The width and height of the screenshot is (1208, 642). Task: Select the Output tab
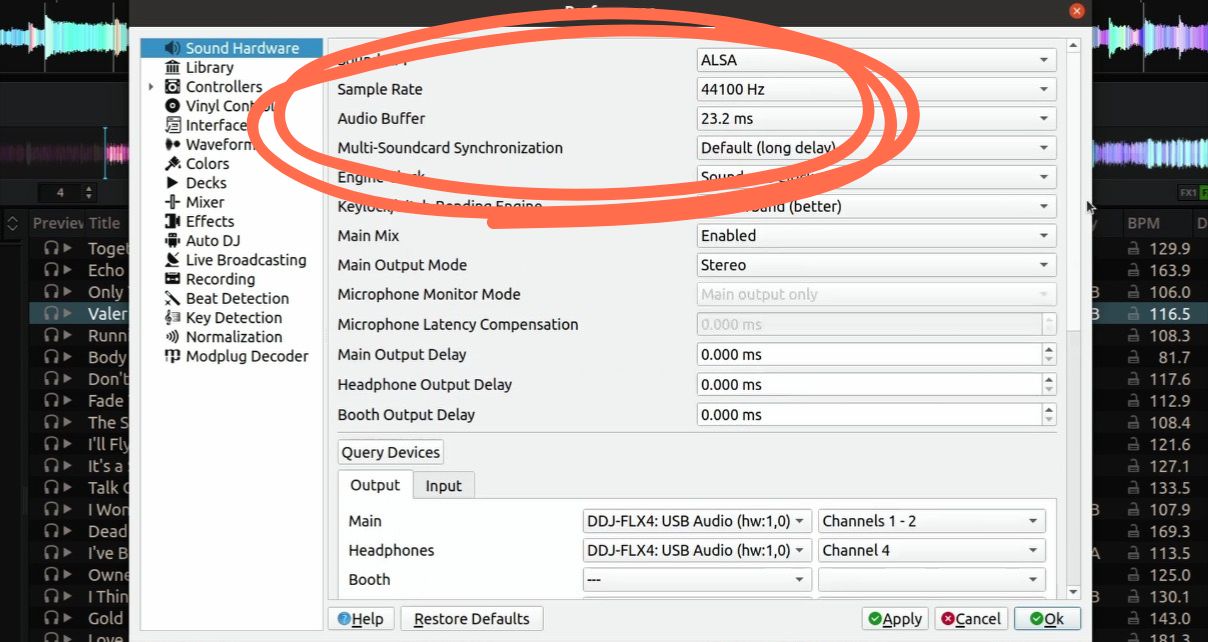[374, 485]
